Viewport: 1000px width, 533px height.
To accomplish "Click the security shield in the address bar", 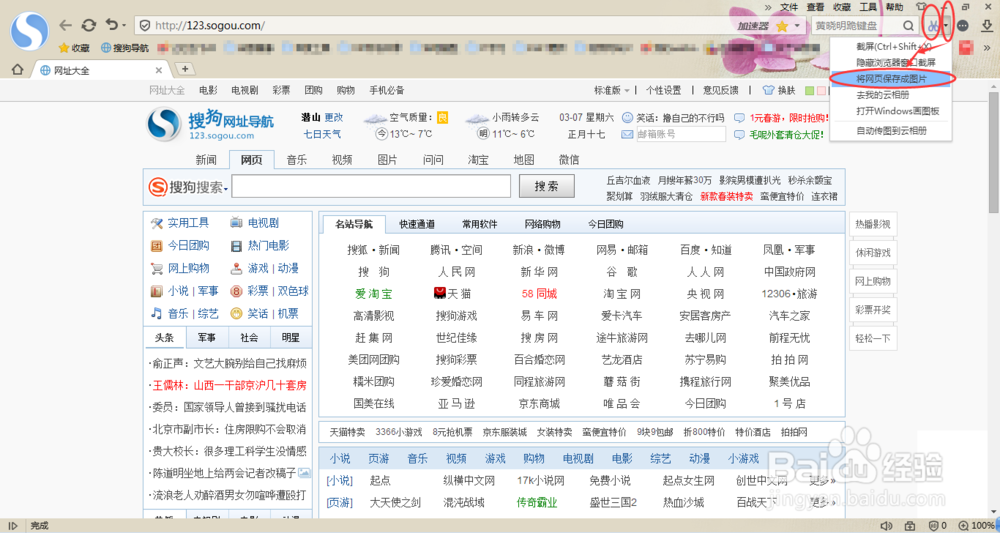I will click(145, 26).
